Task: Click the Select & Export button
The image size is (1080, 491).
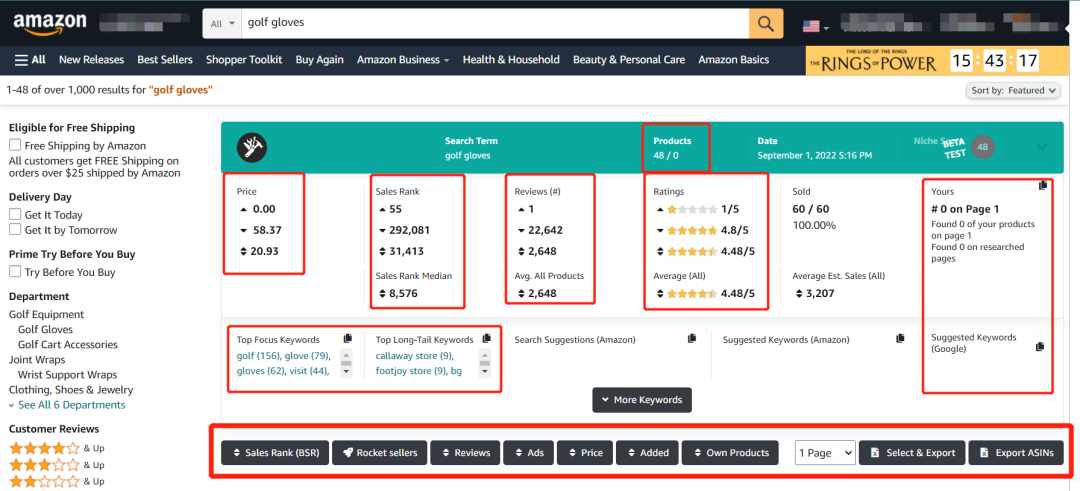Action: point(912,452)
